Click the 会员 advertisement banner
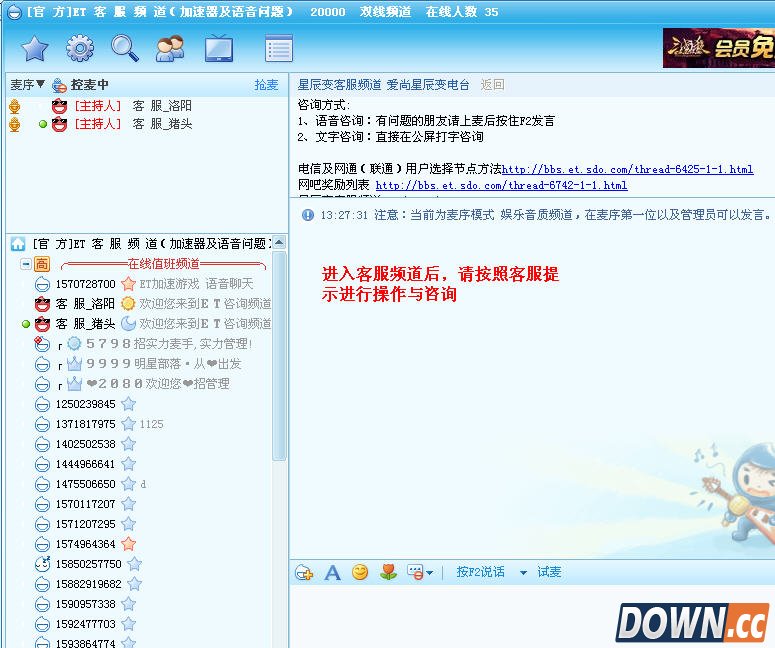Screen dimensions: 775x648 719,48
